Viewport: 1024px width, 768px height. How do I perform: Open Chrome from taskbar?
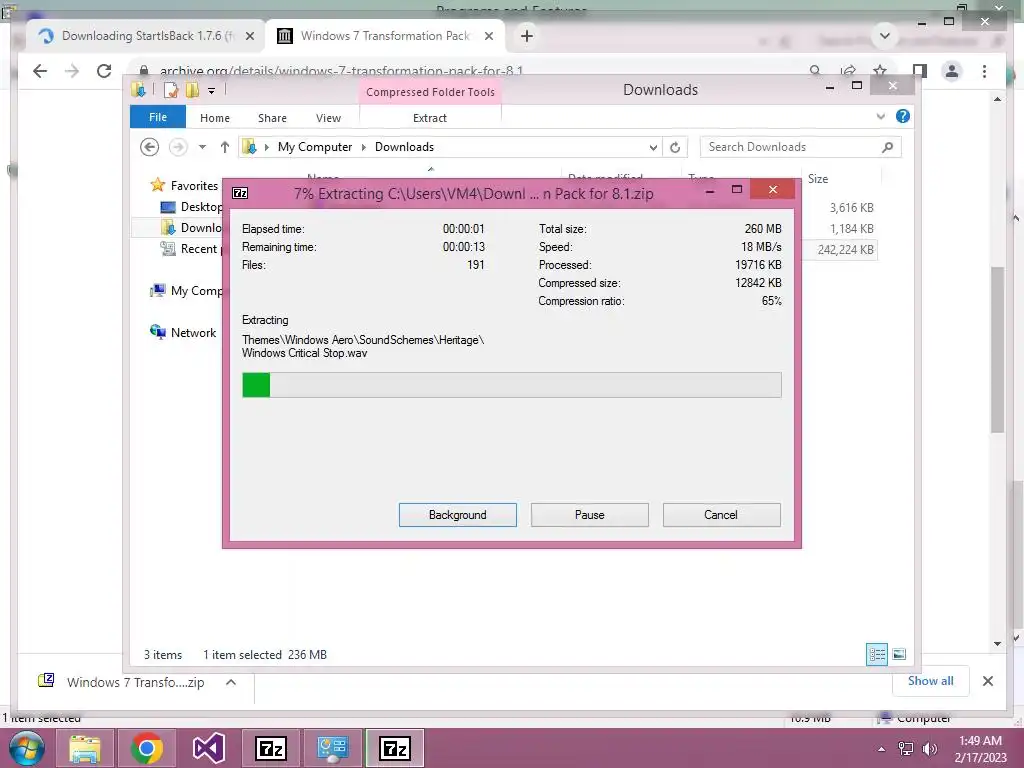pos(147,748)
